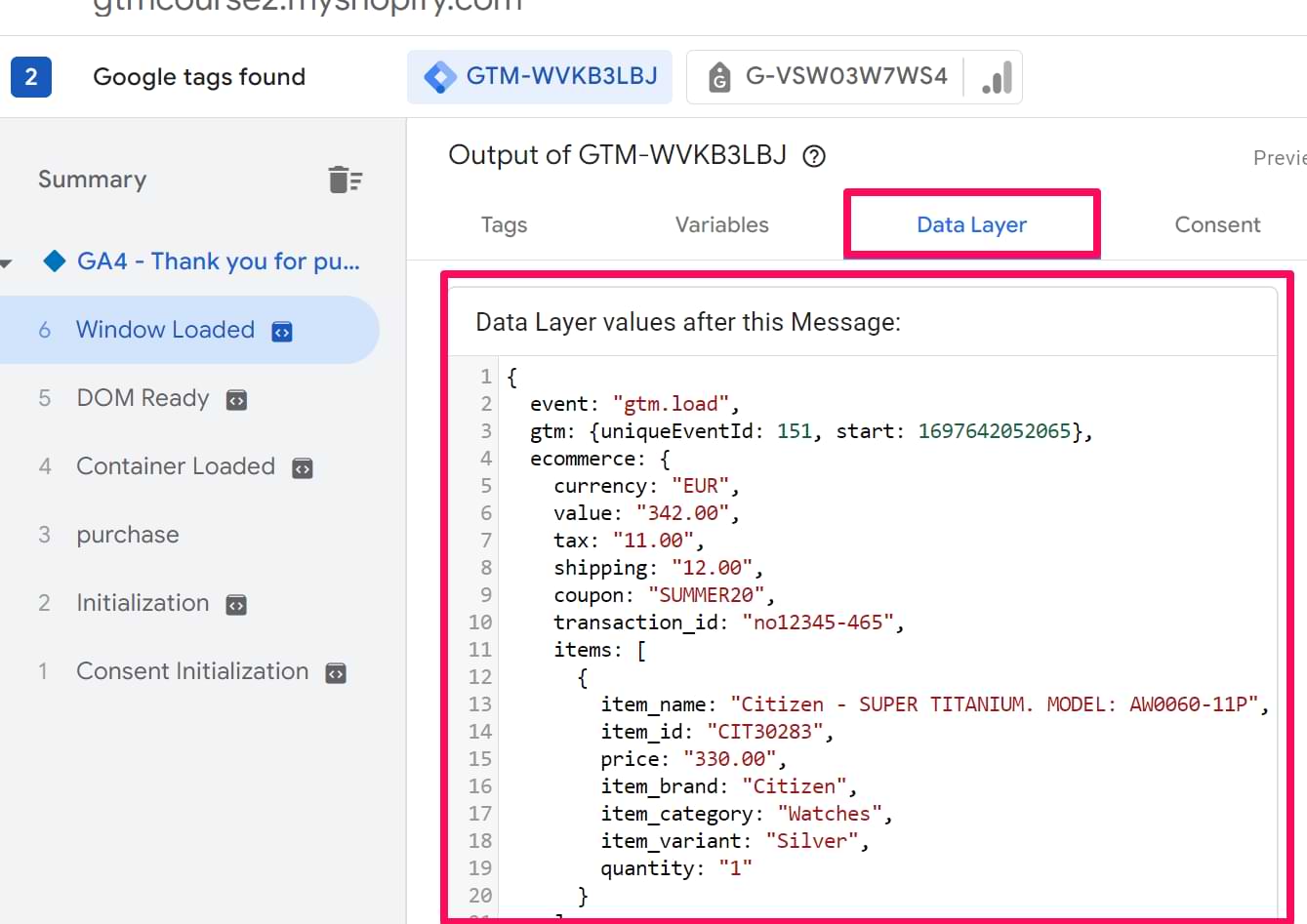
Task: Select the Data Layer tab
Action: (x=971, y=225)
